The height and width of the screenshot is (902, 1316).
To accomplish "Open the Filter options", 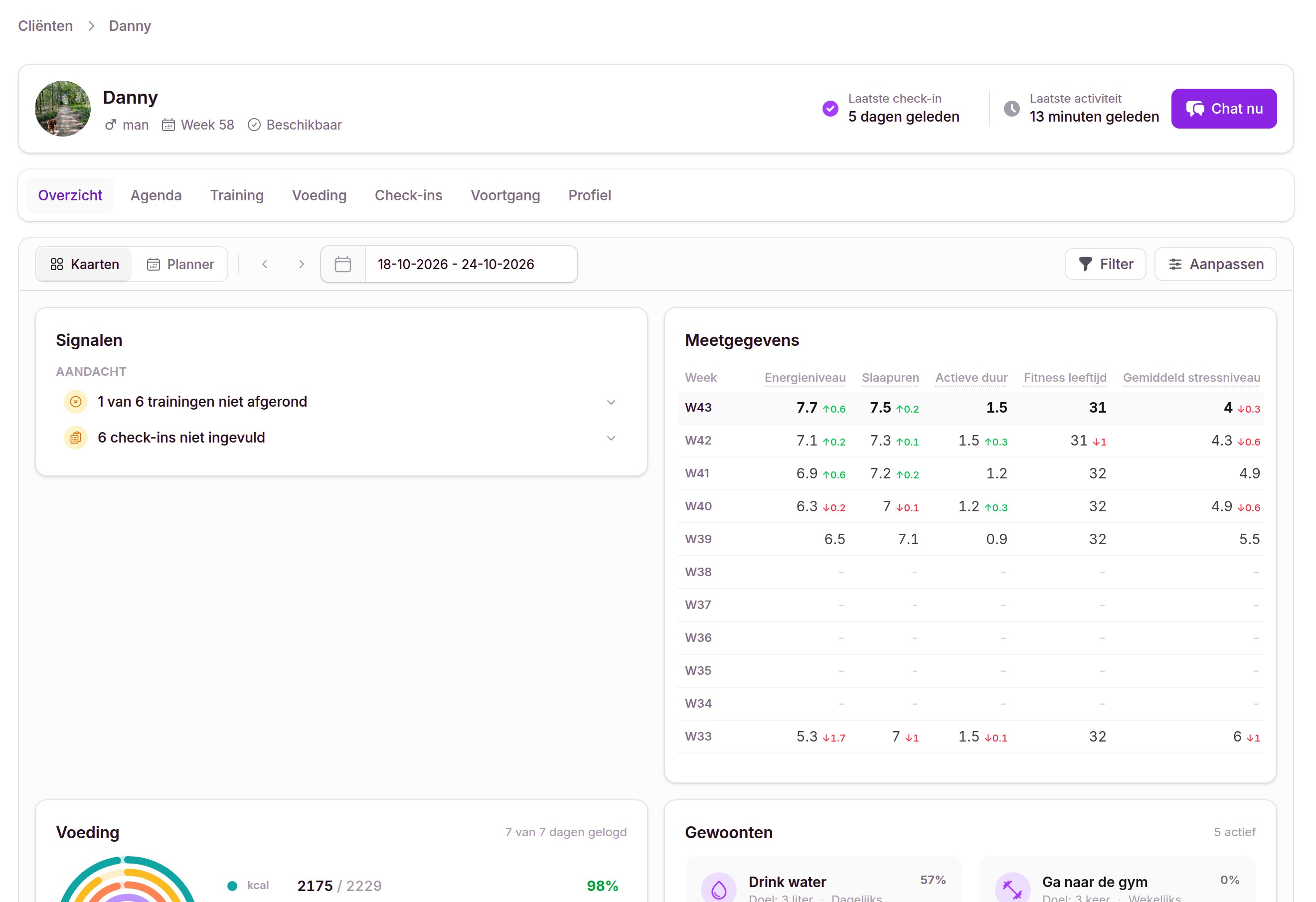I will (x=1105, y=265).
